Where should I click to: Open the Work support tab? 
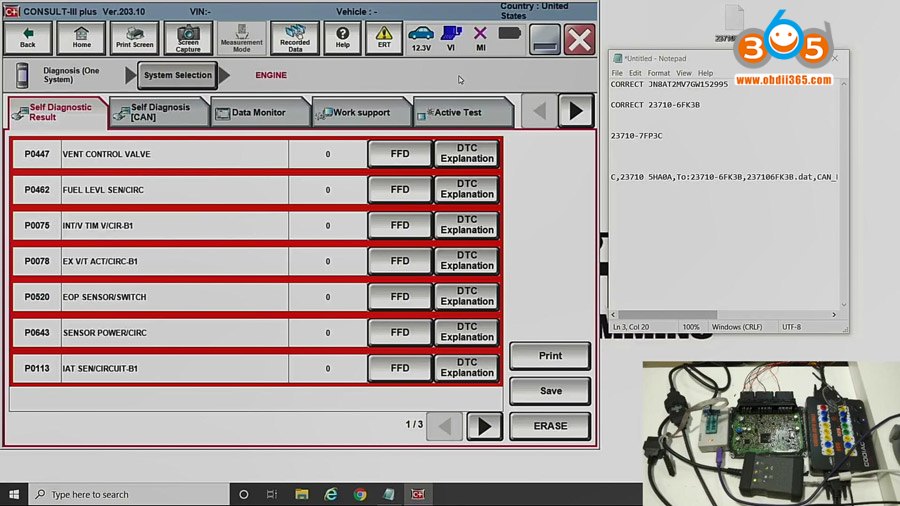click(x=360, y=112)
